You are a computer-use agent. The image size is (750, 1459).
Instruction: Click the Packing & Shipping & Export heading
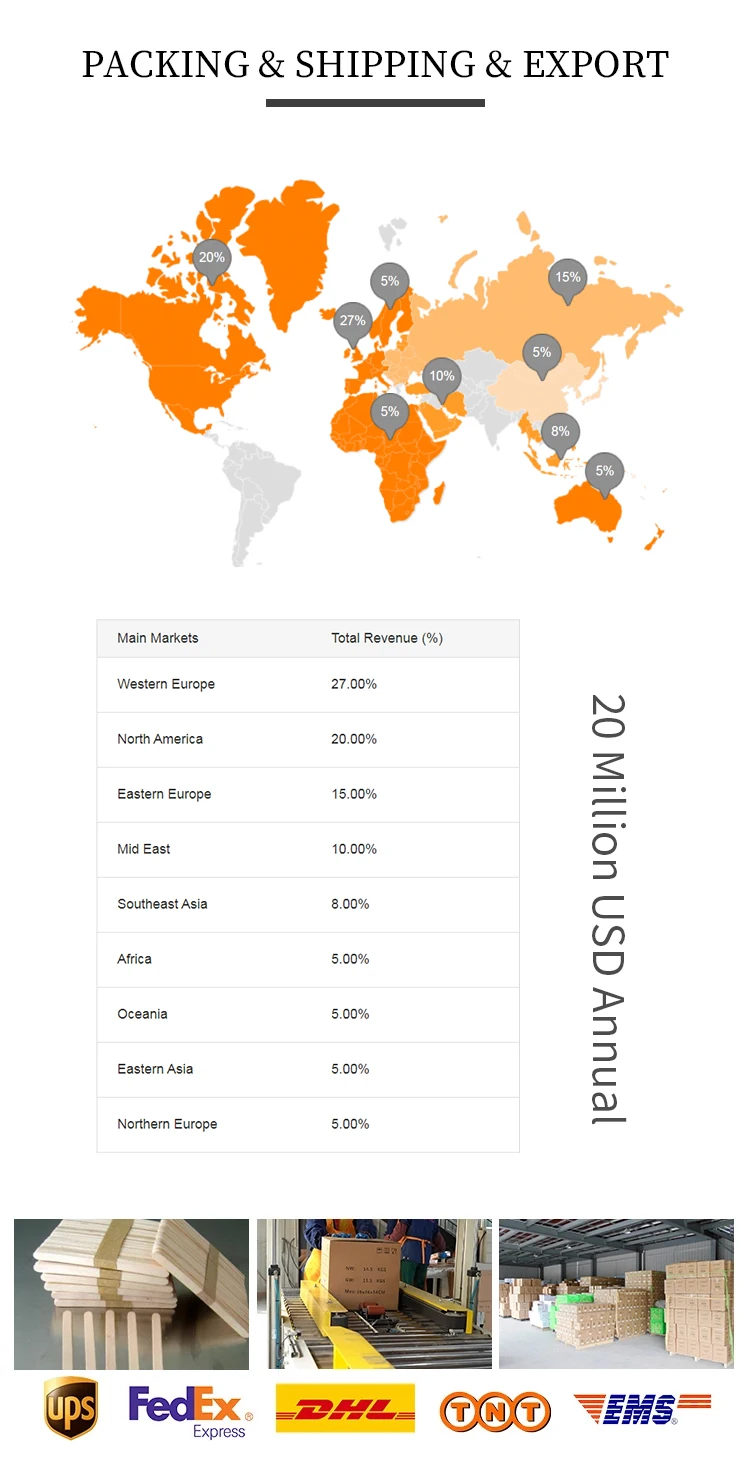click(375, 65)
